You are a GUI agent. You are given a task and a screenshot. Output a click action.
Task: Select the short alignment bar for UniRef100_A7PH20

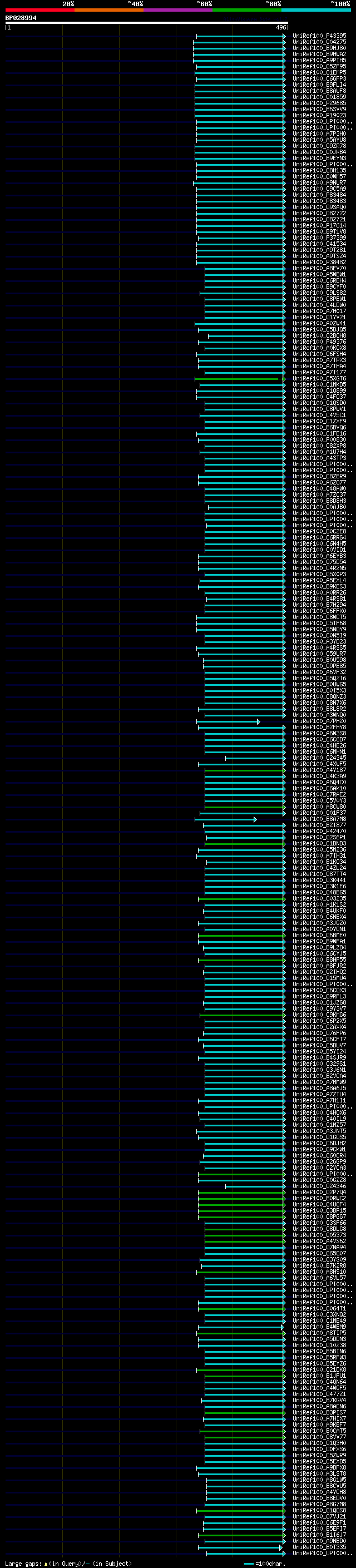pyautogui.click(x=228, y=721)
